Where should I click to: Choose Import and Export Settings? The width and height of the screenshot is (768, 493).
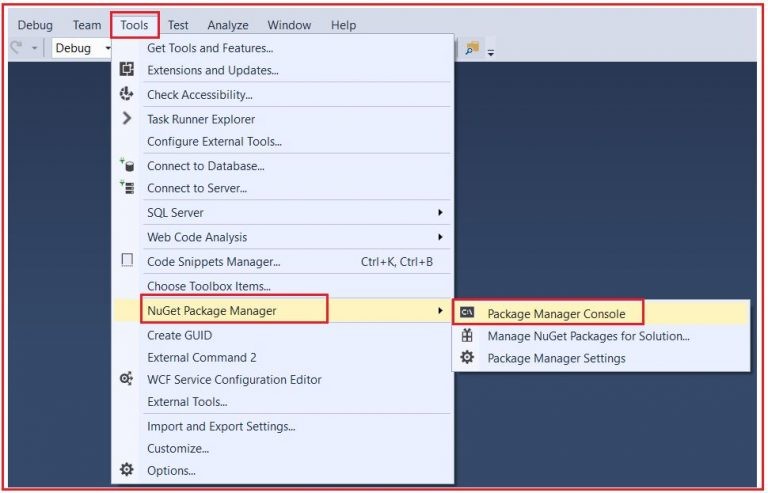point(221,426)
